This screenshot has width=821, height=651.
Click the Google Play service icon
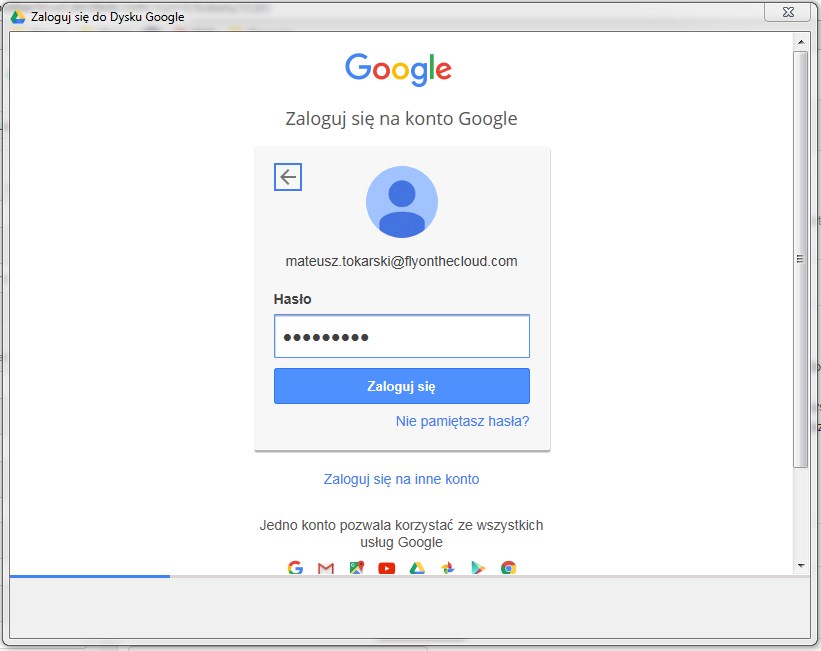(x=478, y=568)
